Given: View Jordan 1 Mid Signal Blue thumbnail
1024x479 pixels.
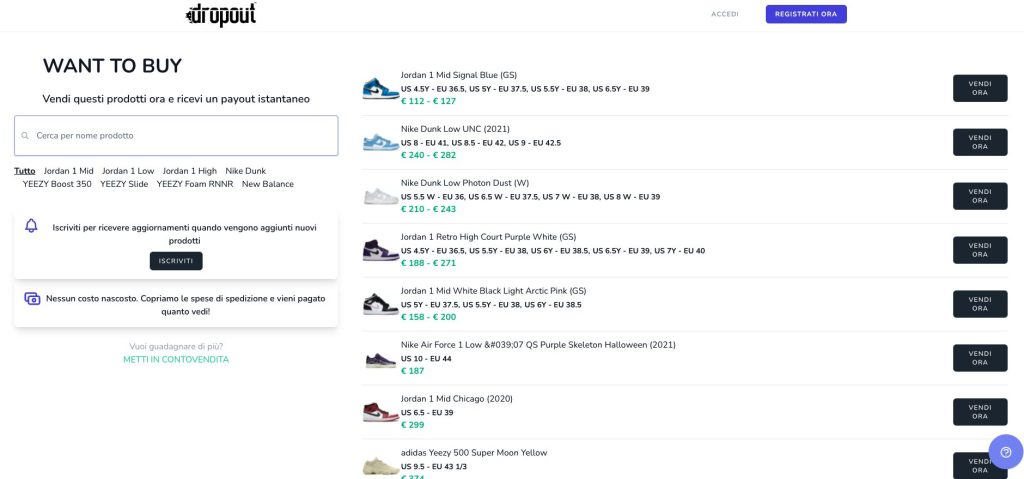Looking at the screenshot, I should coord(381,88).
